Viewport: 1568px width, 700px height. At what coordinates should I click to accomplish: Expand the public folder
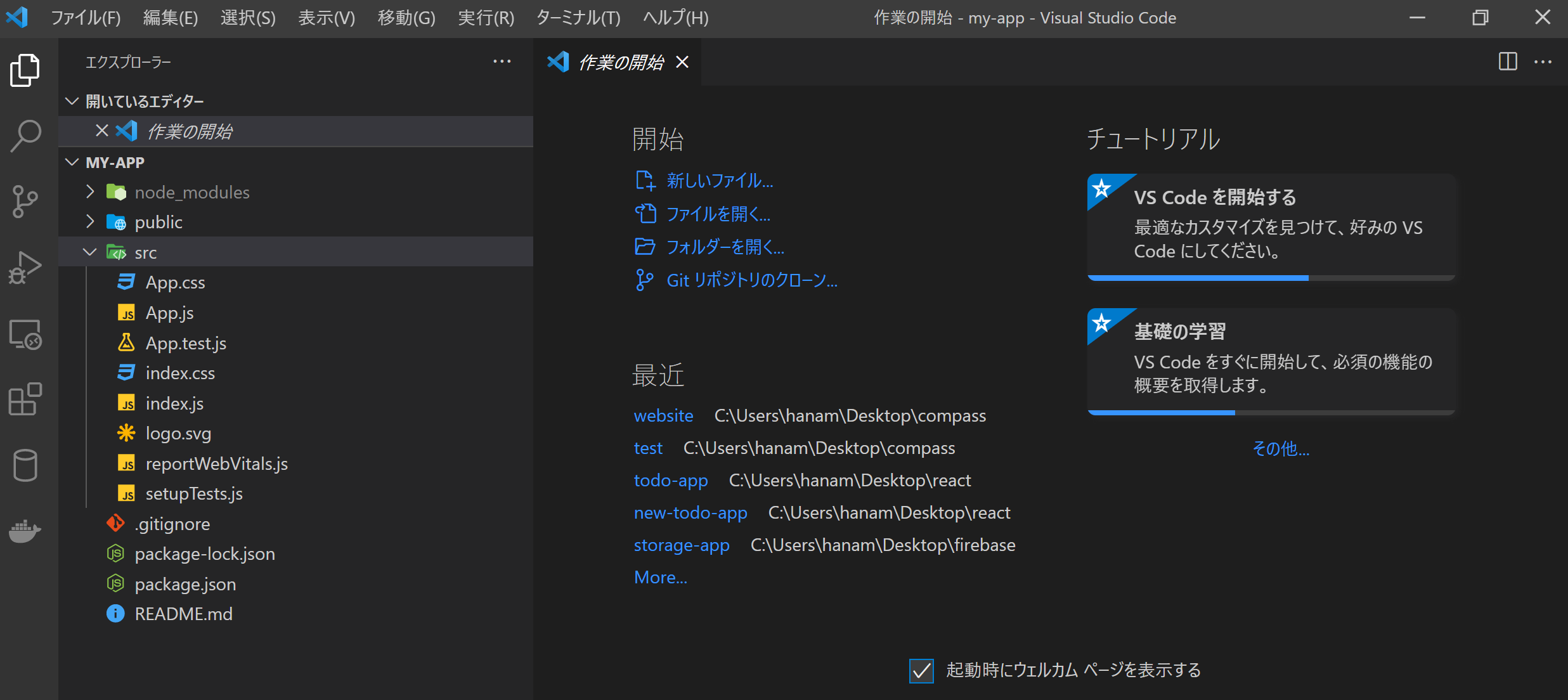click(x=90, y=222)
